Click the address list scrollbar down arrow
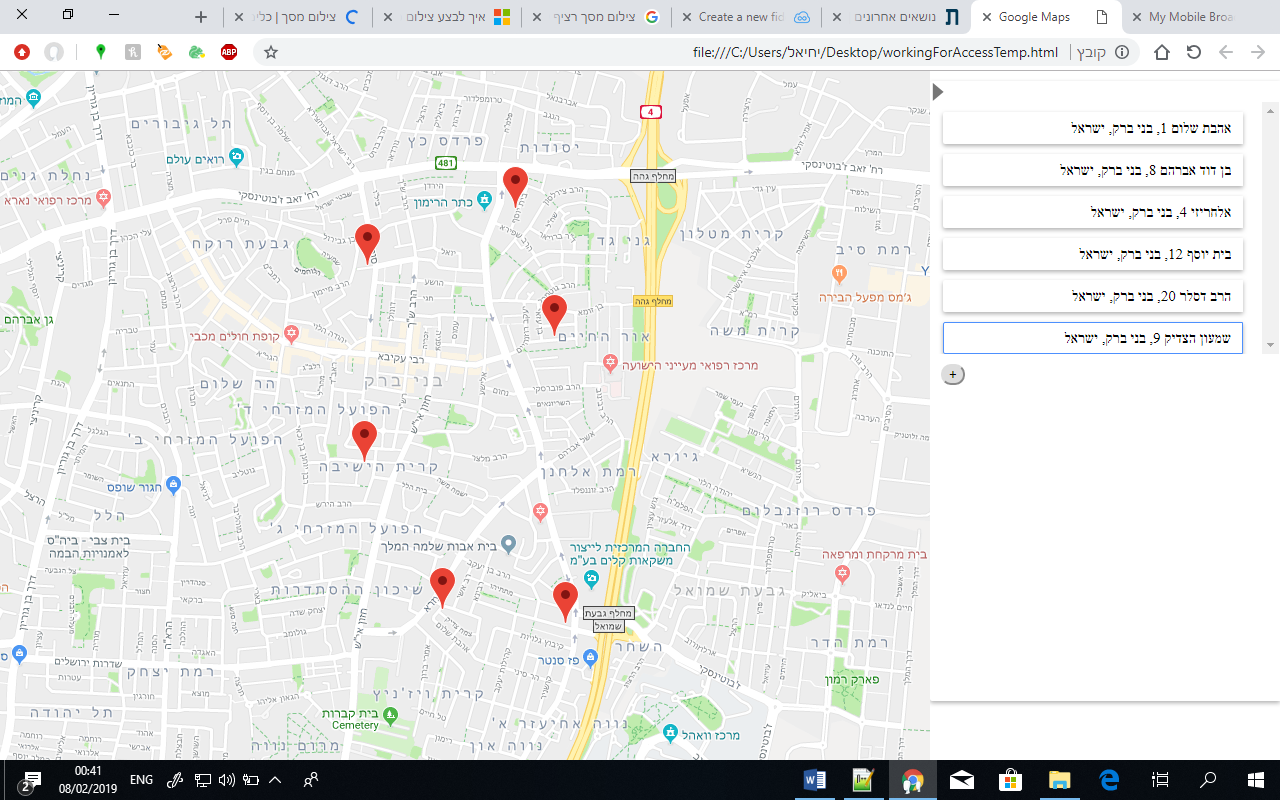1280x800 pixels. 1270,345
